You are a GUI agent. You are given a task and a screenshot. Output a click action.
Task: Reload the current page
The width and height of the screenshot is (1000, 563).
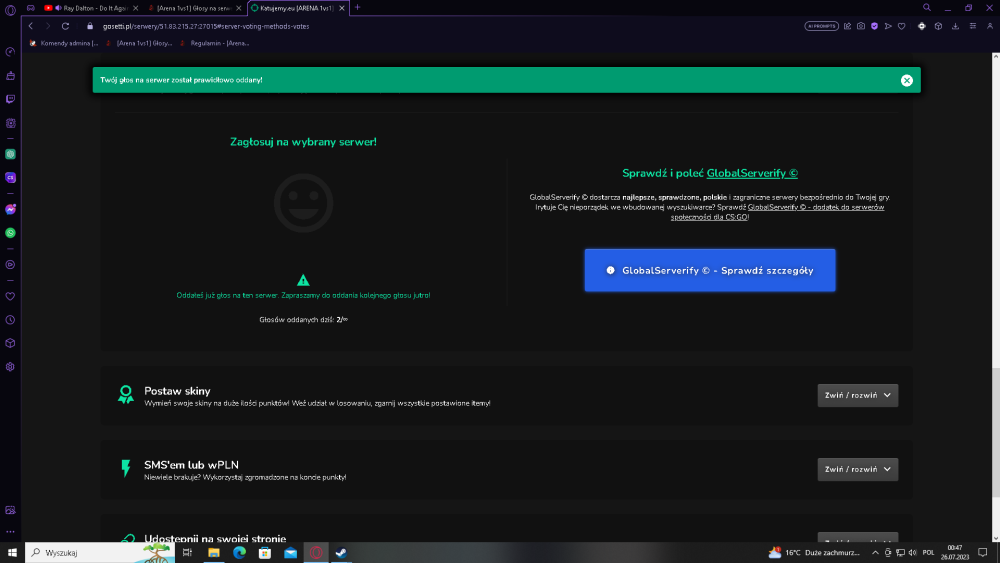click(x=65, y=26)
